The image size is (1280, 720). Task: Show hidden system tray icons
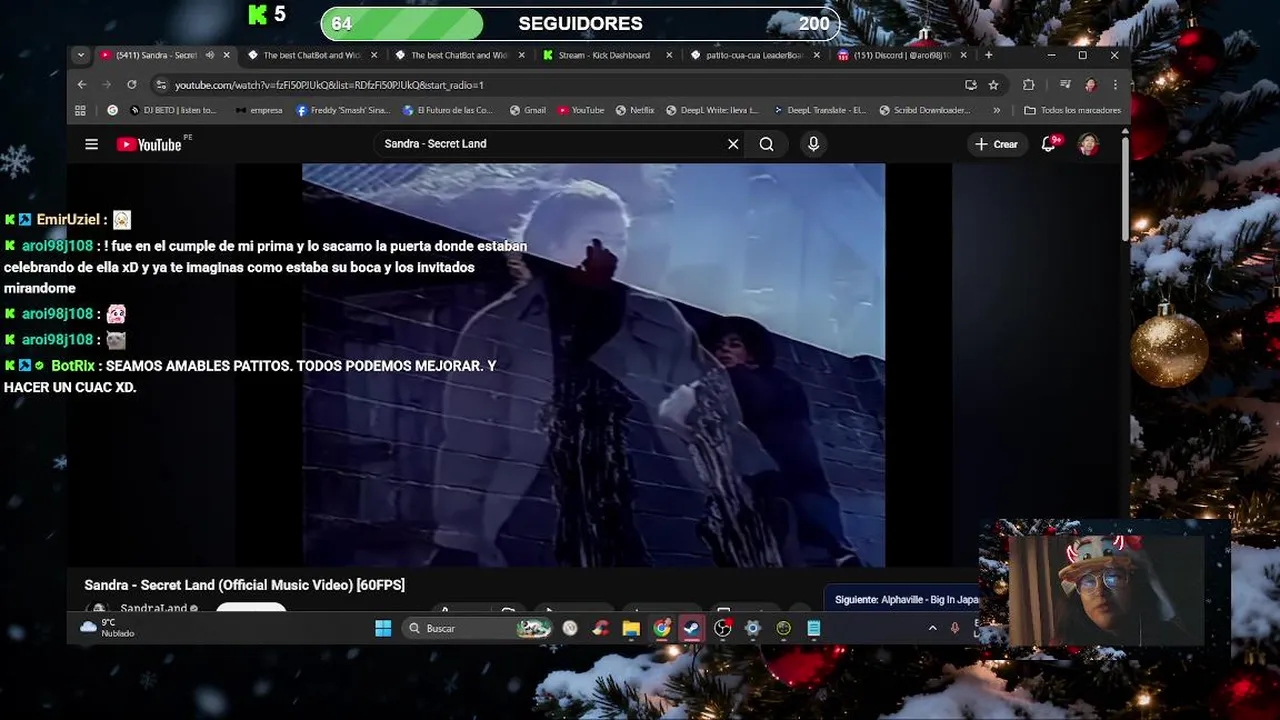point(932,628)
